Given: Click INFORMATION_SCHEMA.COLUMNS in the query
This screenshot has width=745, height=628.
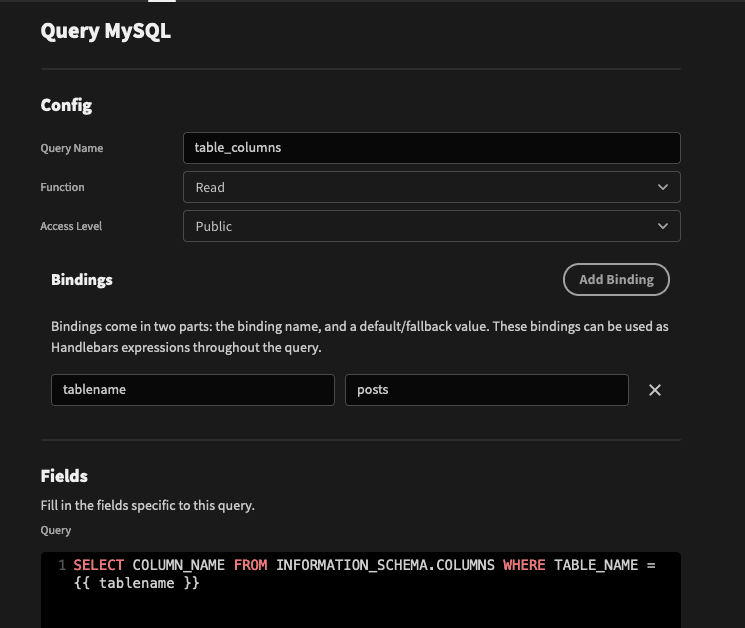Looking at the screenshot, I should (x=385, y=565).
